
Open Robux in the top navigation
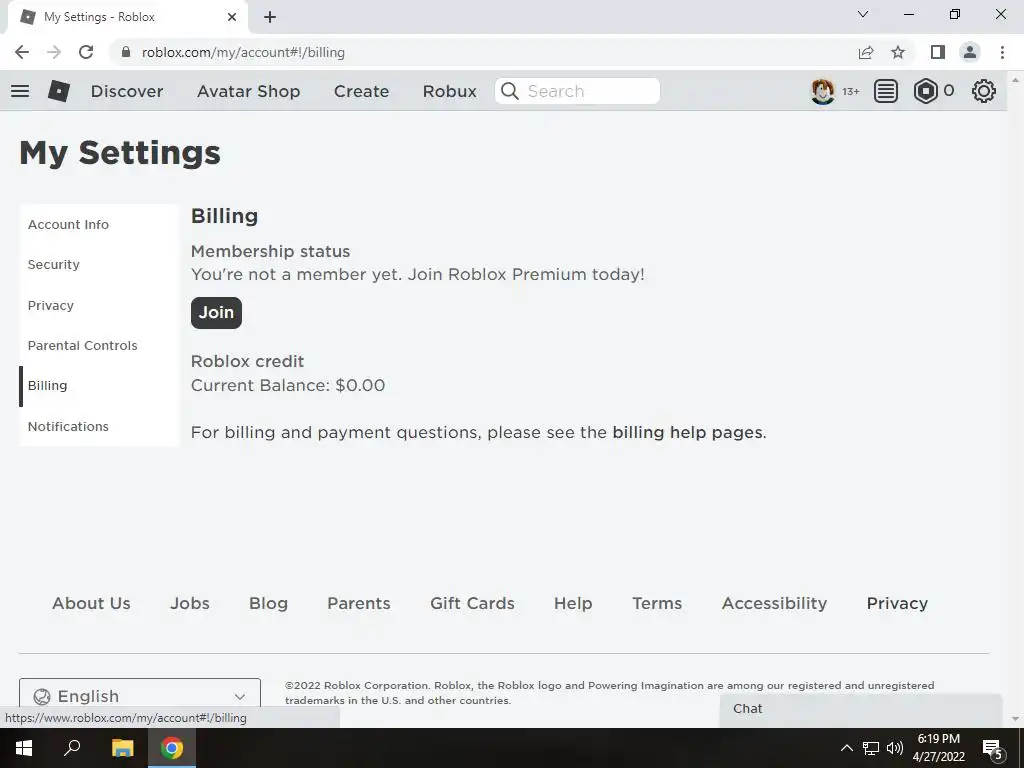coord(449,91)
